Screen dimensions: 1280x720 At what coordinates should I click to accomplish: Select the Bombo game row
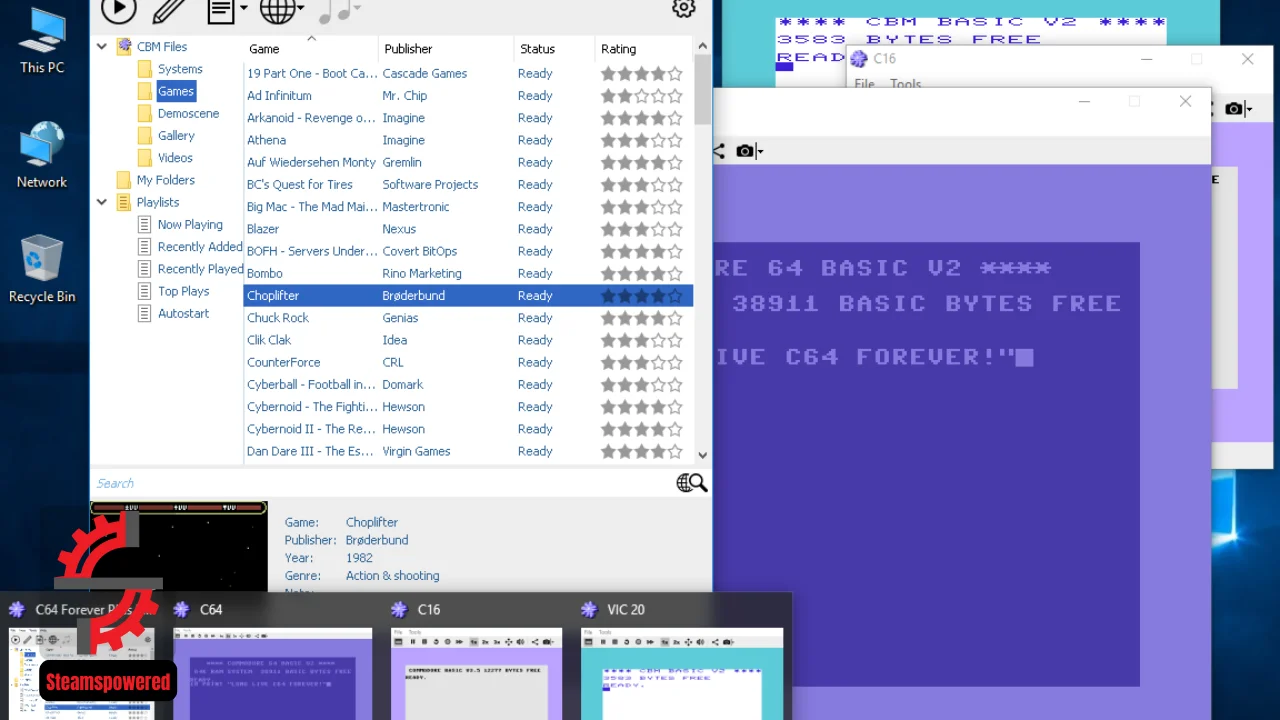(x=468, y=273)
